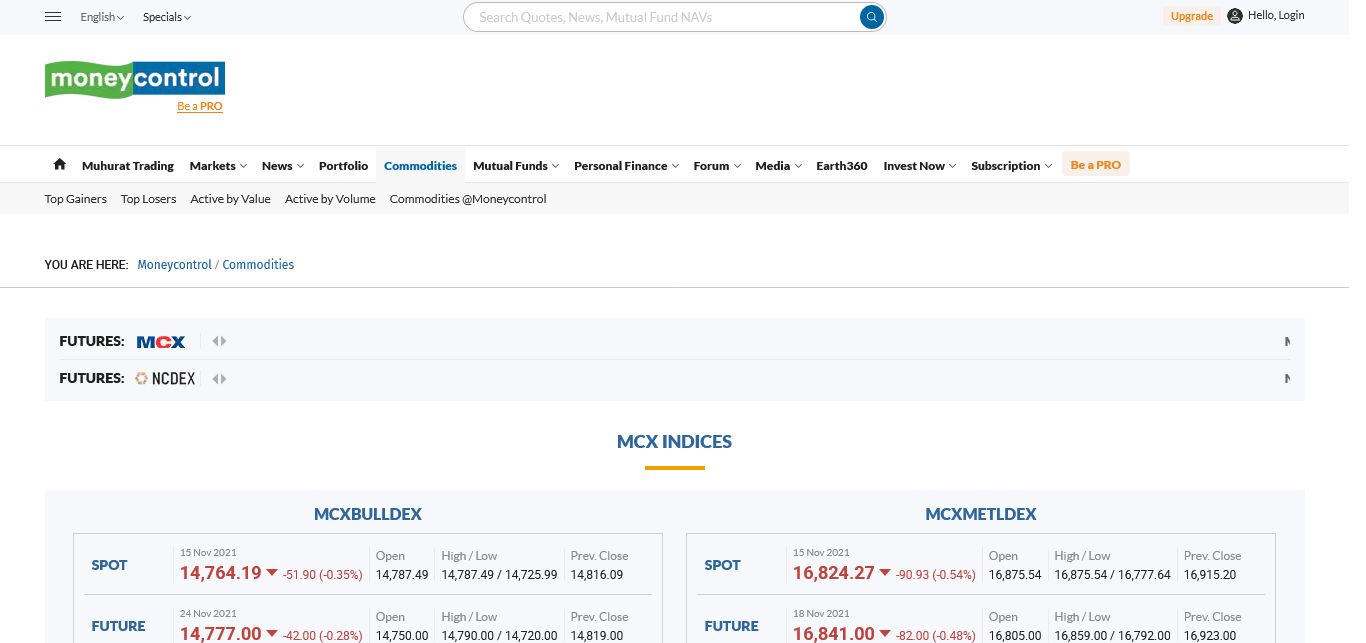Click the NCDEX futures logo
The width and height of the screenshot is (1366, 643).
point(166,379)
